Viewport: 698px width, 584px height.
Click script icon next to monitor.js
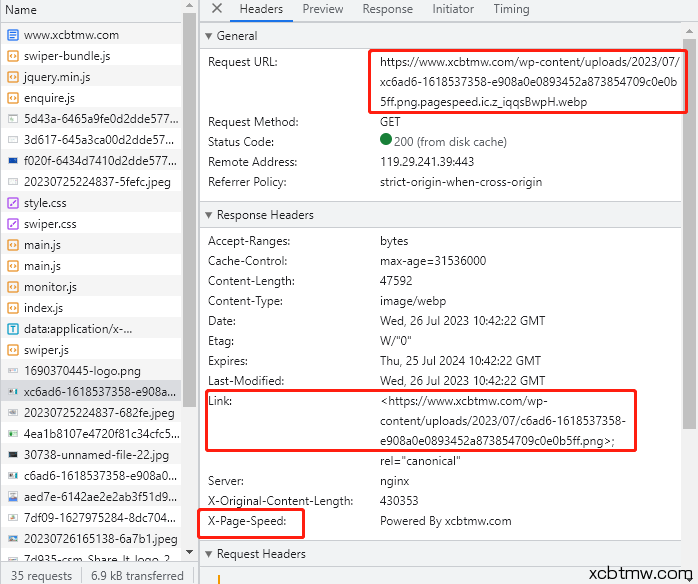[x=13, y=287]
